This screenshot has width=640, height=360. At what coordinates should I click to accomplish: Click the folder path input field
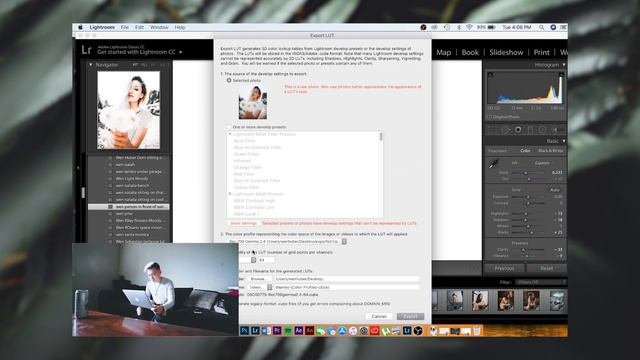(347, 279)
